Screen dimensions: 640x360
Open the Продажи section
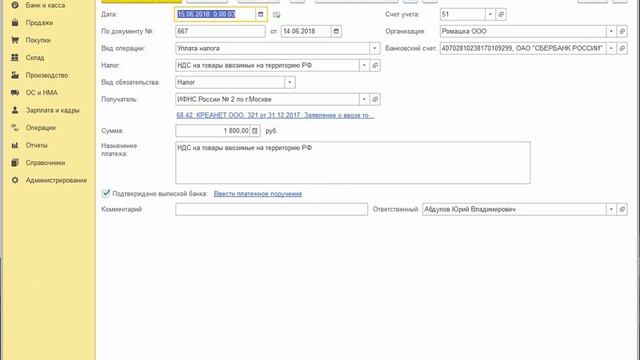pyautogui.click(x=39, y=23)
